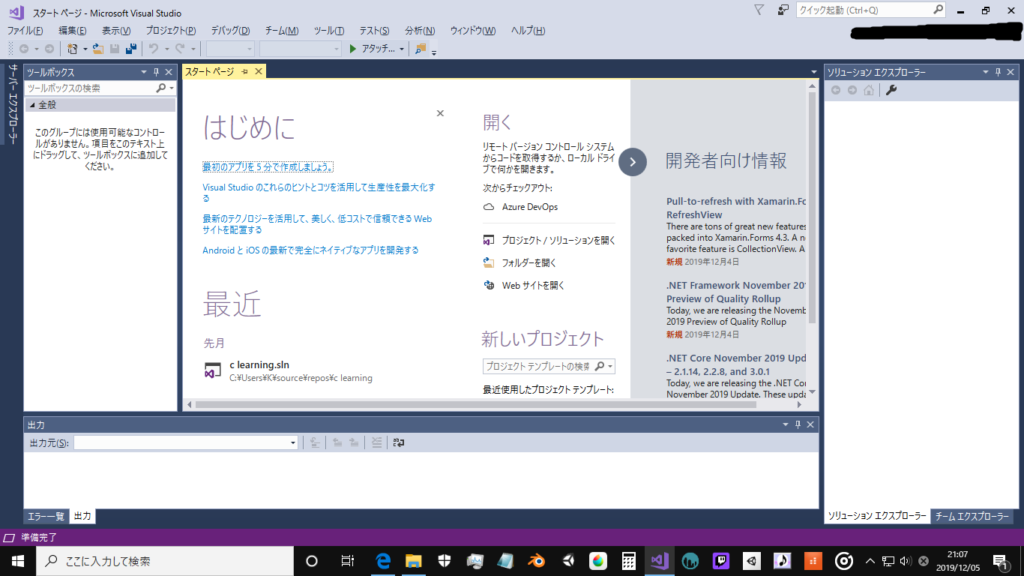The width and height of the screenshot is (1024, 576).
Task: Click the Navigate Forward toolbar icon
Action: tap(49, 49)
